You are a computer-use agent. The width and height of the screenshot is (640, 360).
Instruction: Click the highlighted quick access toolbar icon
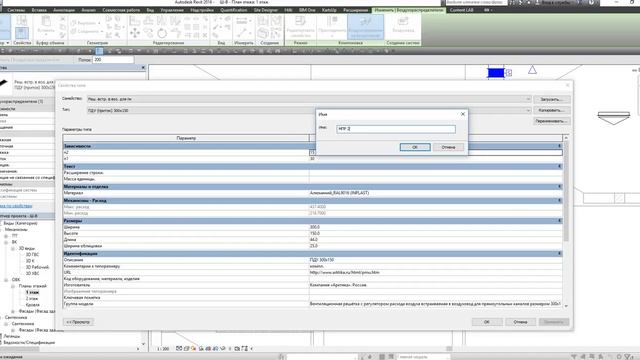[99, 51]
